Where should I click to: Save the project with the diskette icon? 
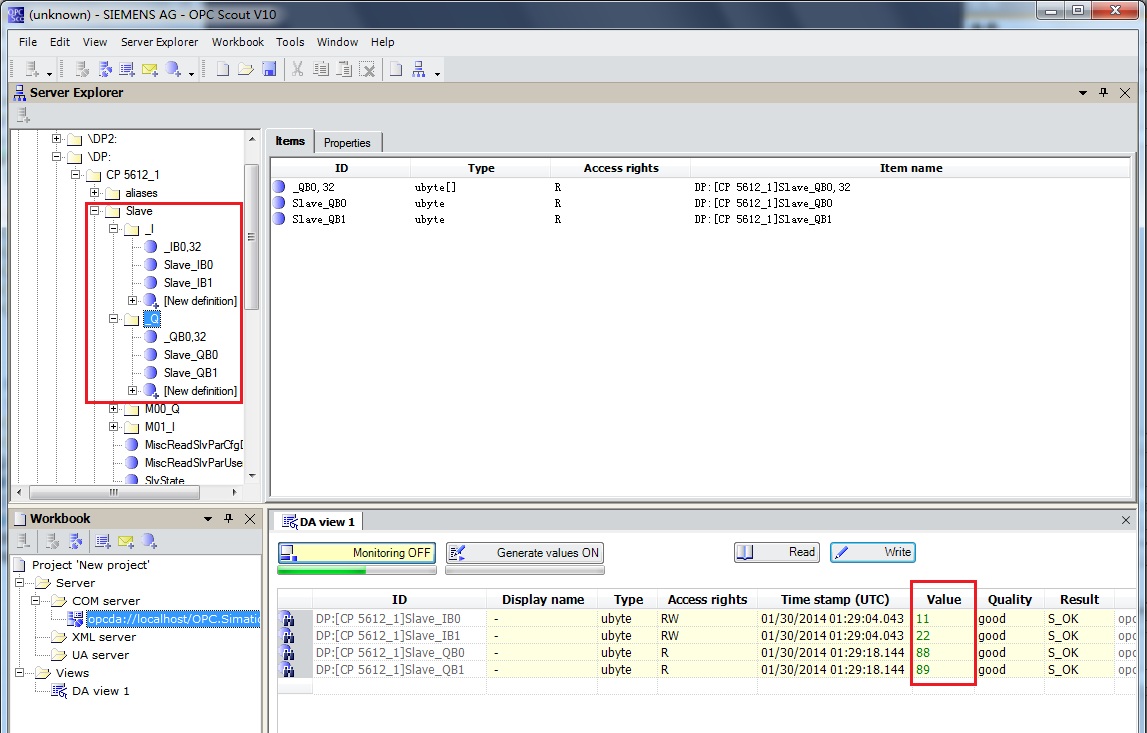click(x=270, y=68)
